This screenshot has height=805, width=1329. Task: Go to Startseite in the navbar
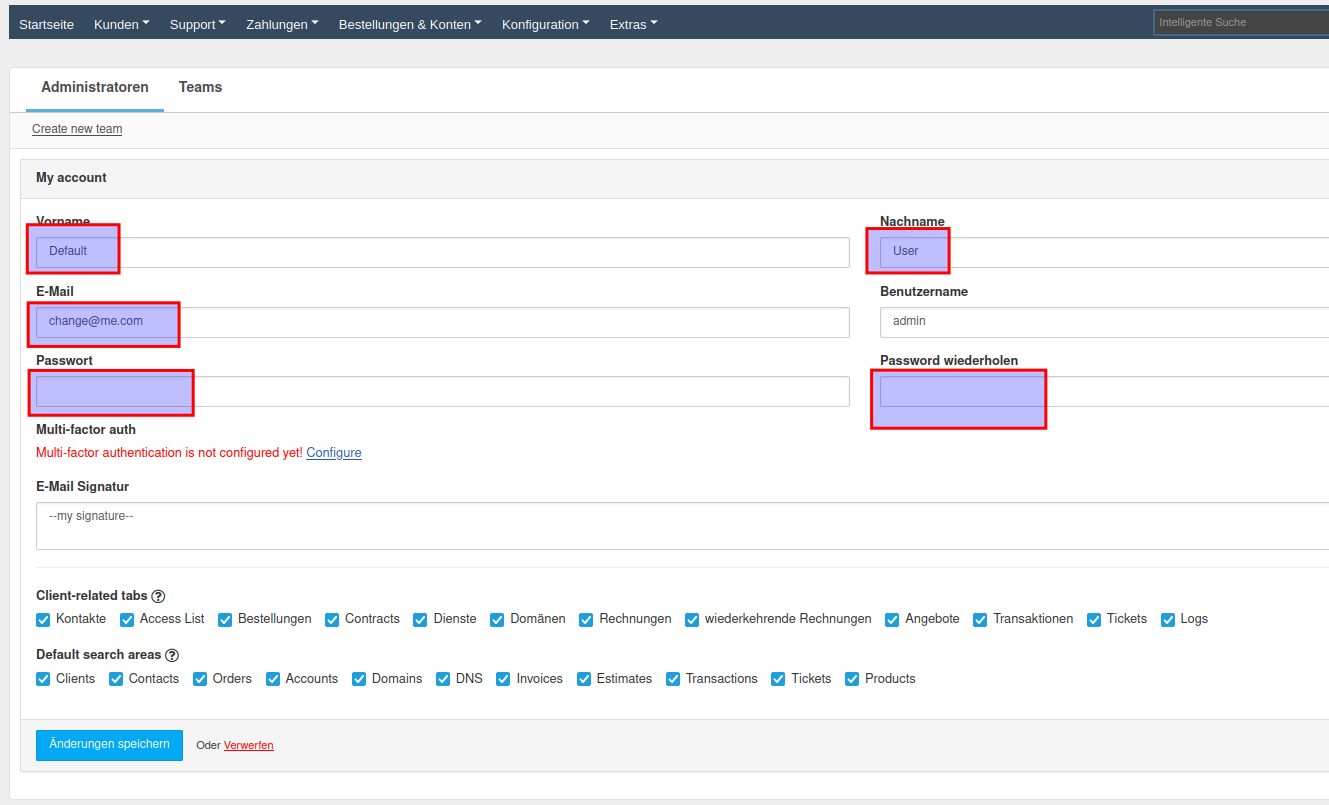[x=46, y=24]
